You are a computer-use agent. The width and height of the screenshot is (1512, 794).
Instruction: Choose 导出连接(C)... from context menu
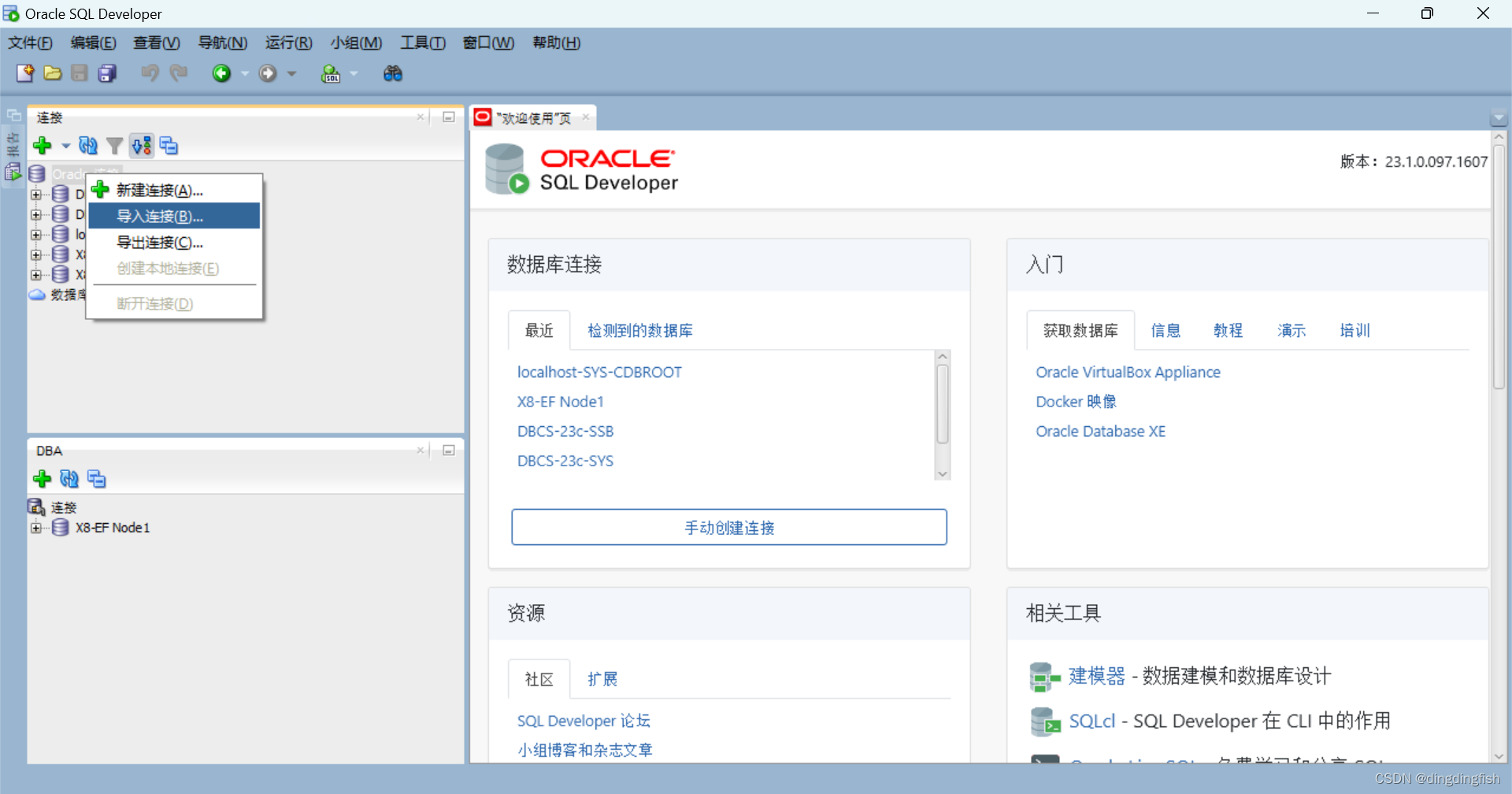(174, 242)
